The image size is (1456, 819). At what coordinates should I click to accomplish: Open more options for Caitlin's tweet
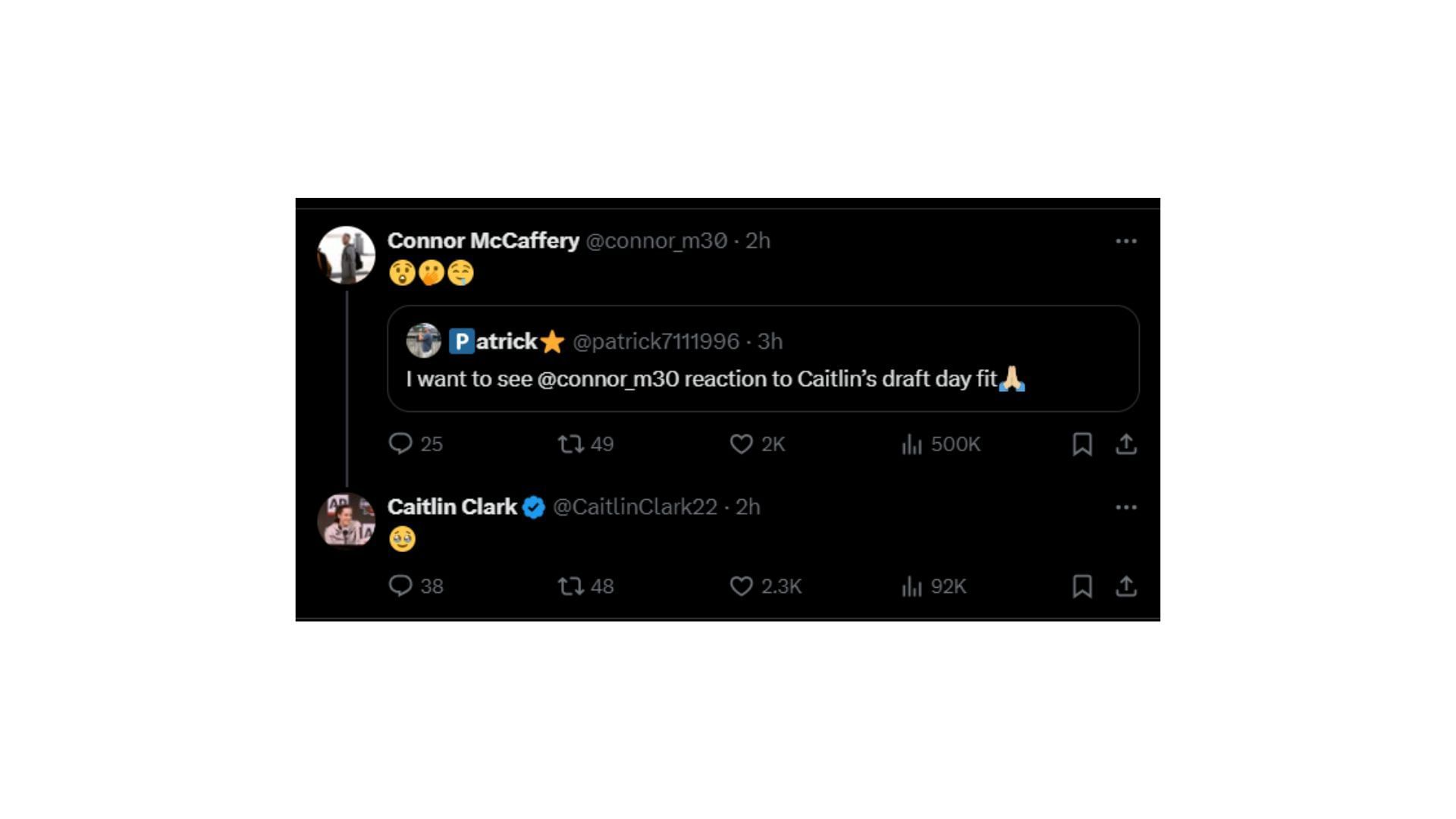pos(1126,507)
